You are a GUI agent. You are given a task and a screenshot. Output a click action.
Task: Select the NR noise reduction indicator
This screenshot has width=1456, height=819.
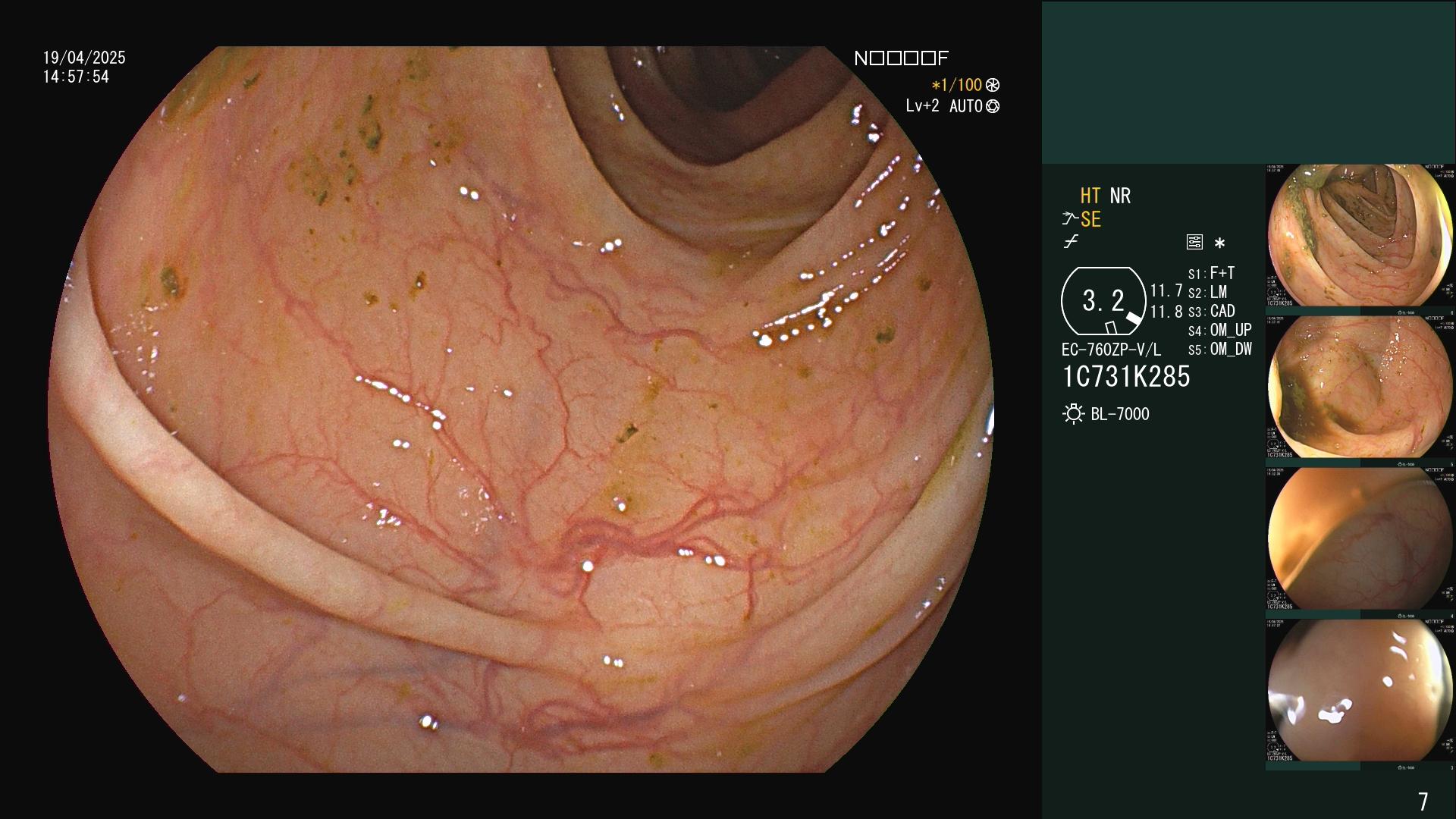point(1120,196)
